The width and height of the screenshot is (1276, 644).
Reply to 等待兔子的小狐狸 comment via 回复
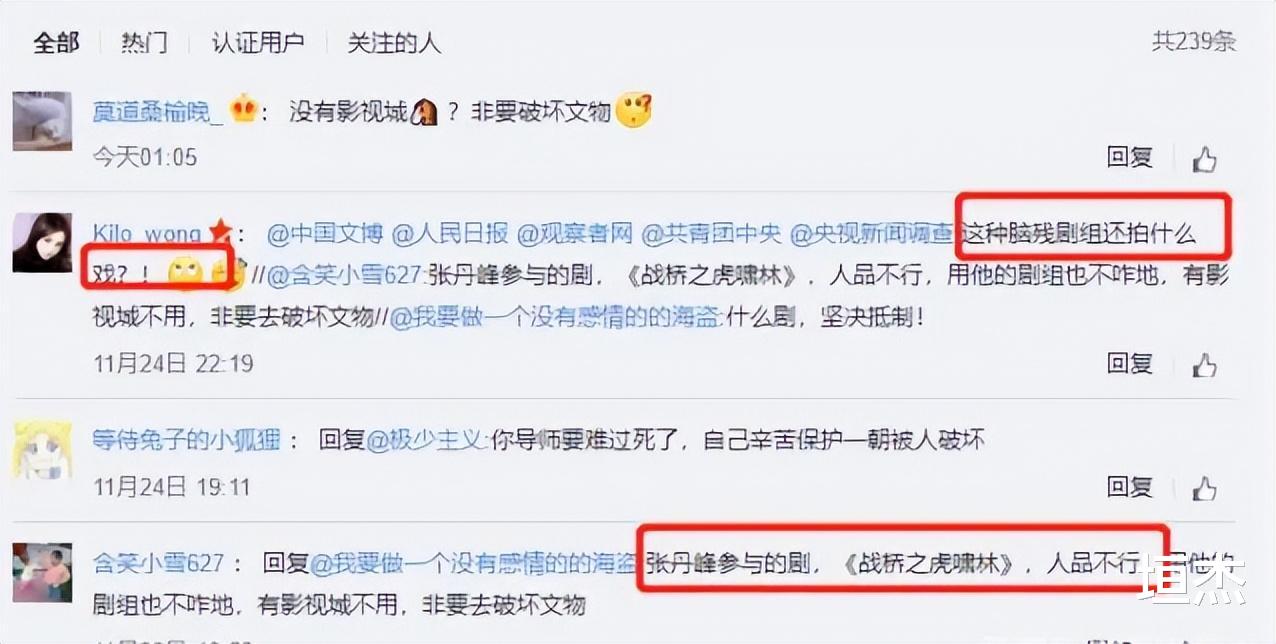click(1130, 487)
